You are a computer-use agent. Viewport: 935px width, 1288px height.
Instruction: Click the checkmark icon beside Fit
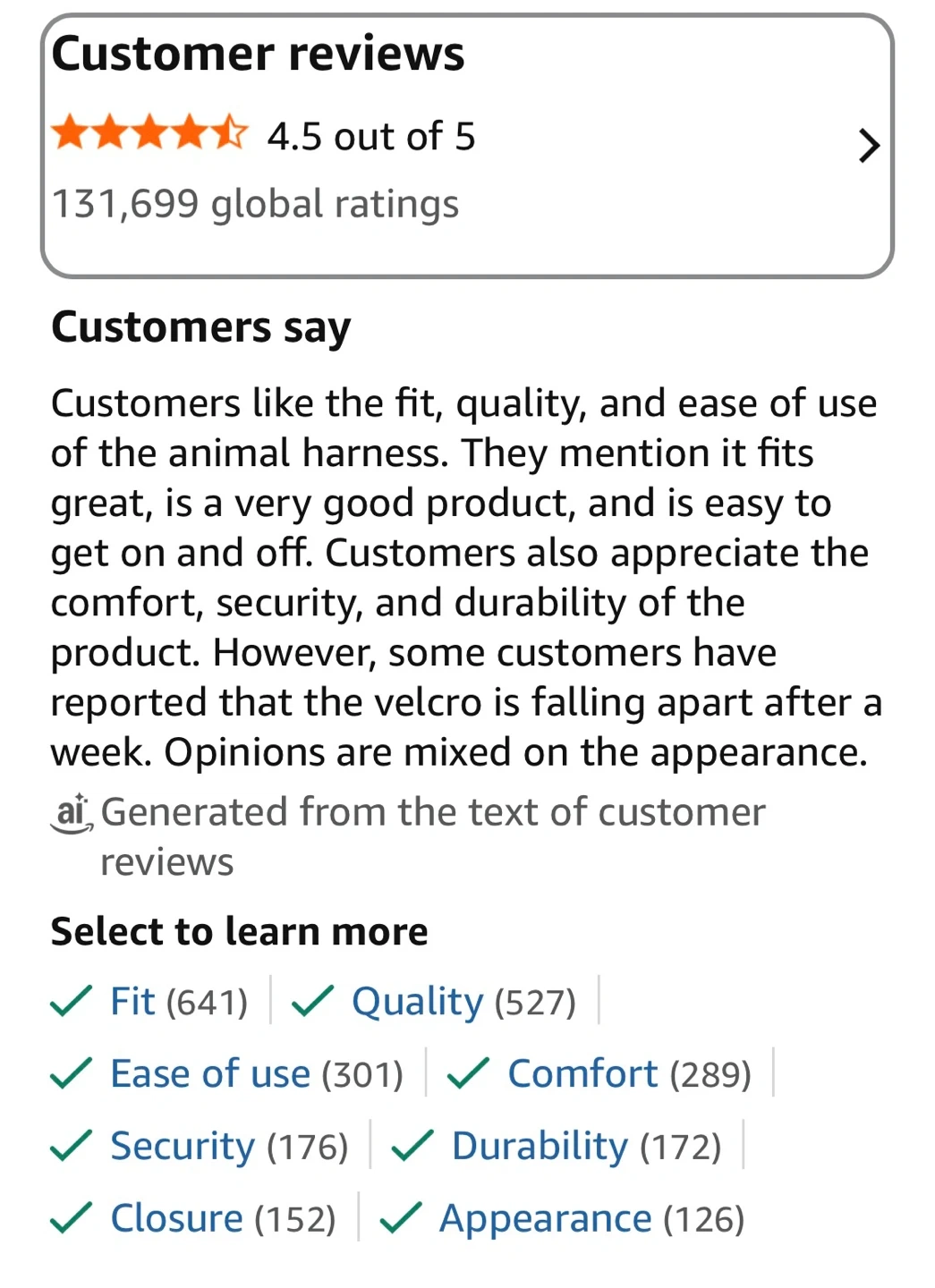(71, 1002)
